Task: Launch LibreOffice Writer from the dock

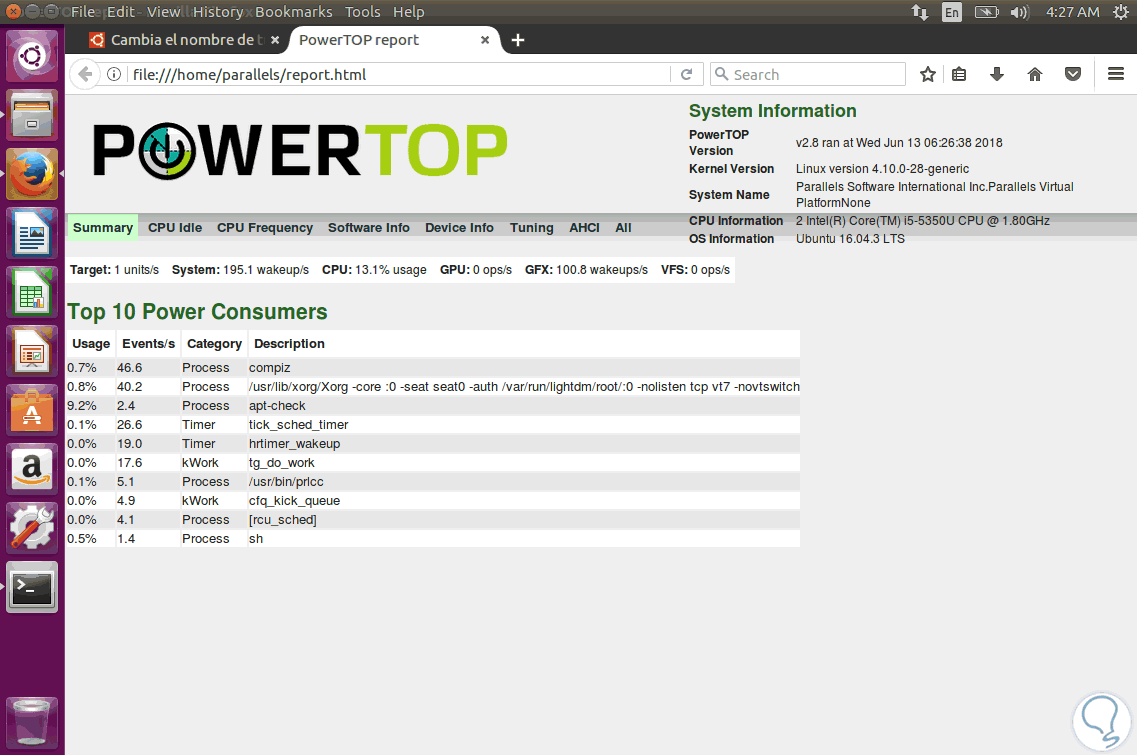Action: (x=32, y=233)
